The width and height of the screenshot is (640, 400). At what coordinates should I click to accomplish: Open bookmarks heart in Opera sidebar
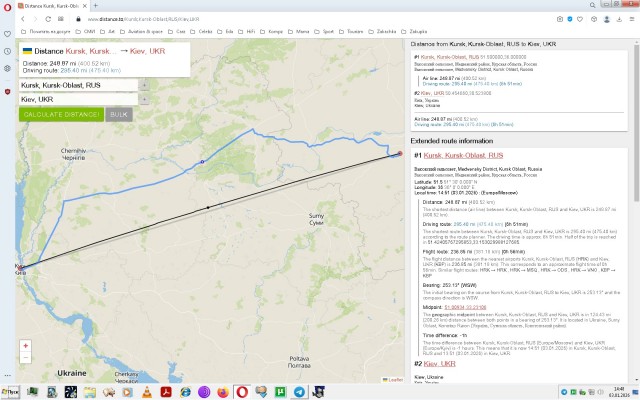7,34
